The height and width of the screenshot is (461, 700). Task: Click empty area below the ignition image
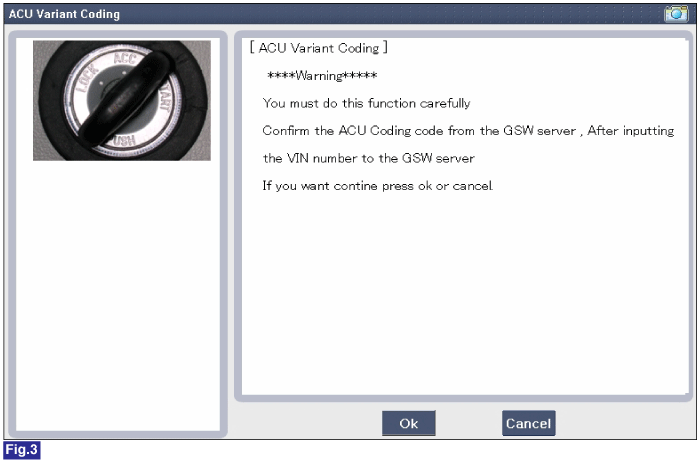pos(121,300)
